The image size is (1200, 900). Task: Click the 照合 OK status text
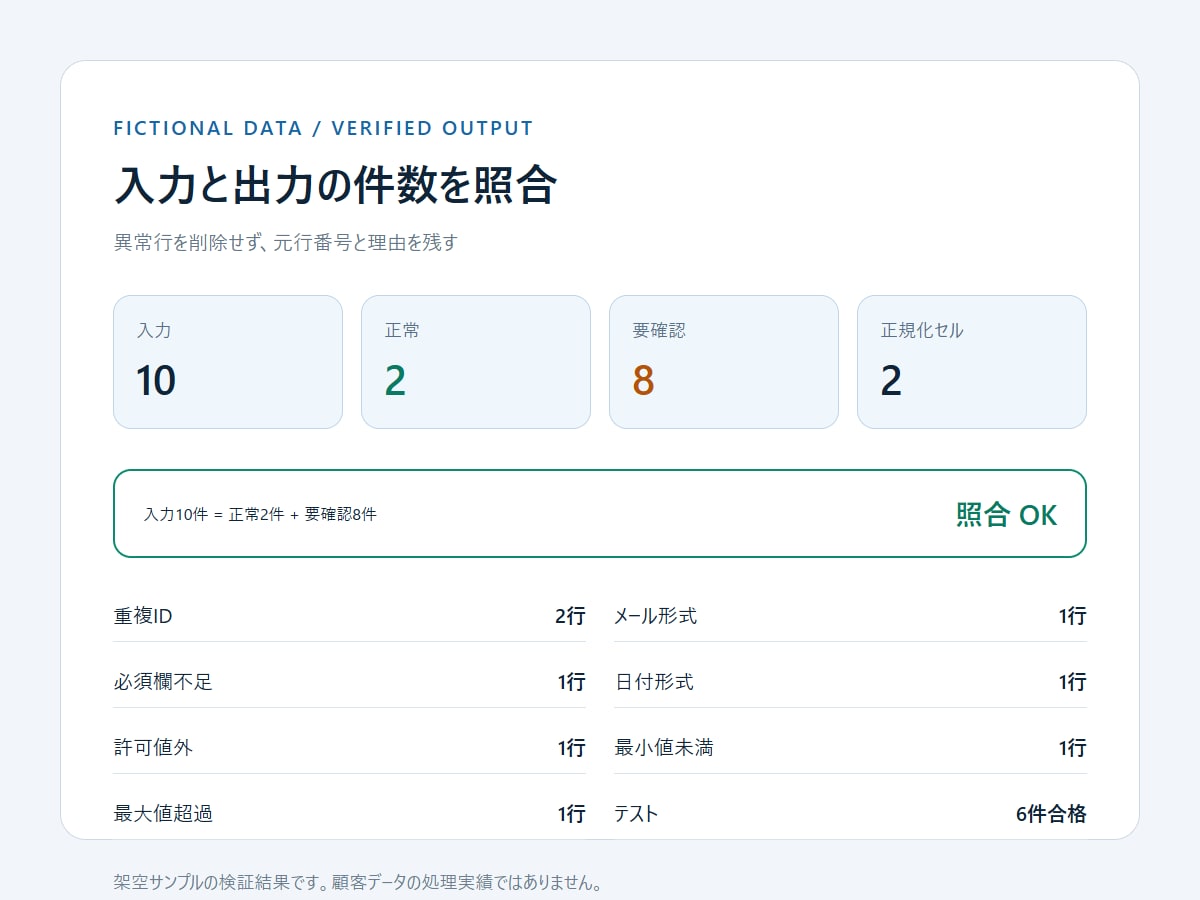point(1006,514)
